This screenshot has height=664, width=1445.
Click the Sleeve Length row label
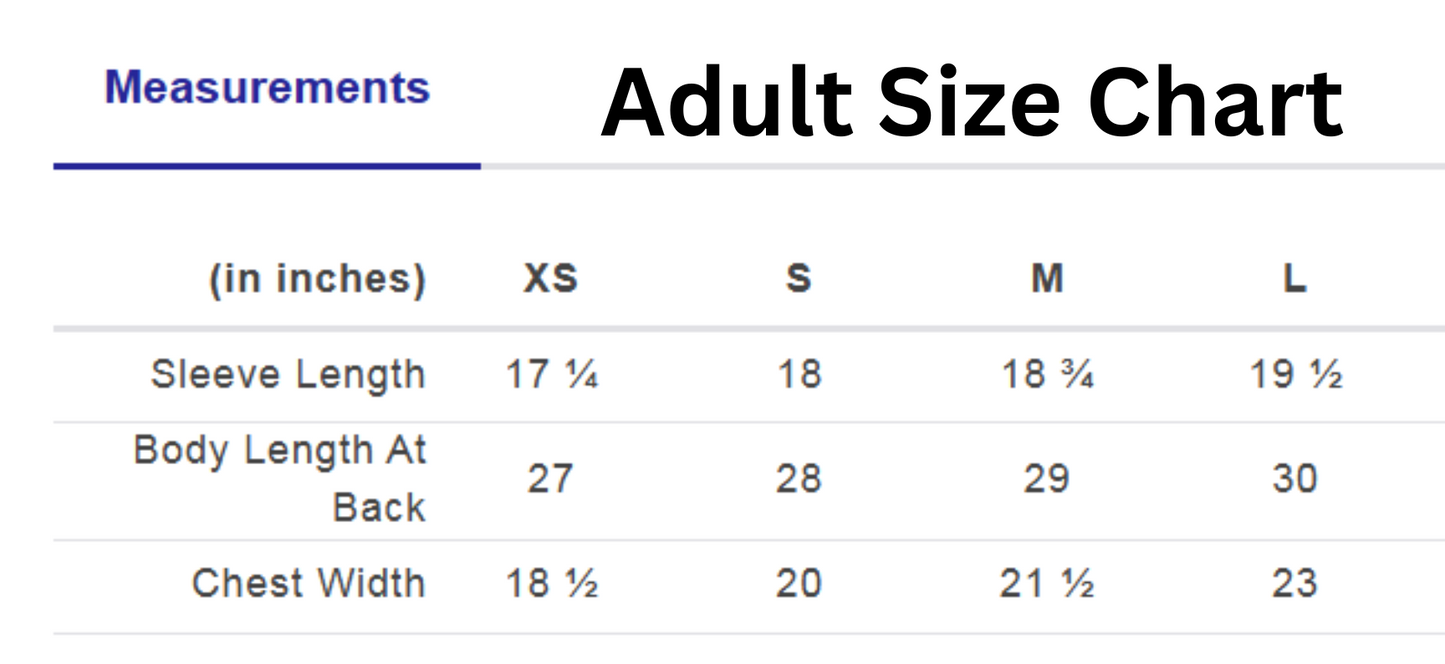click(288, 375)
